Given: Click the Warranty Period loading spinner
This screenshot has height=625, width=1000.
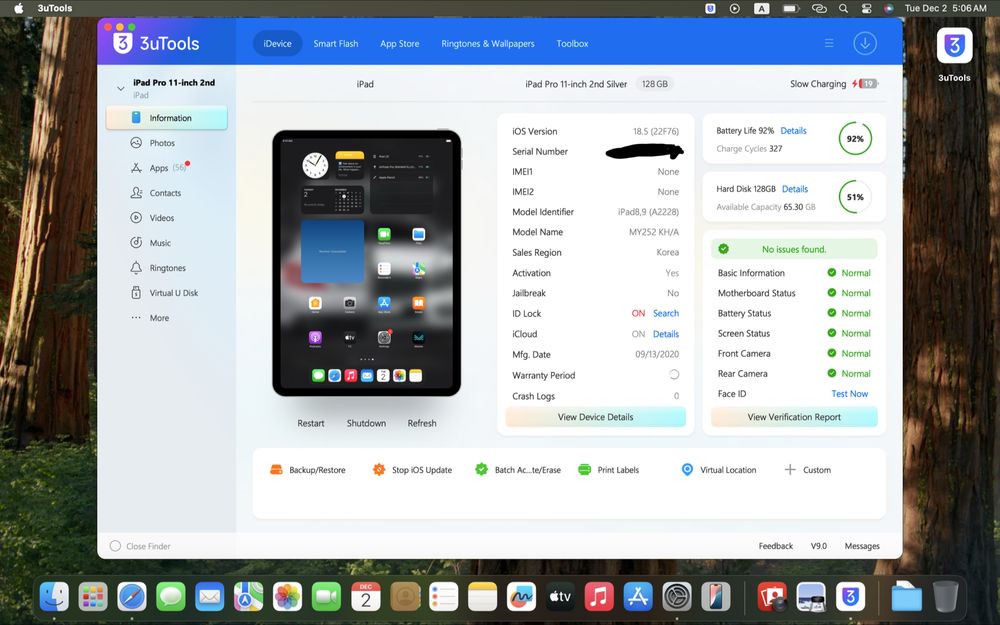Looking at the screenshot, I should 674,374.
